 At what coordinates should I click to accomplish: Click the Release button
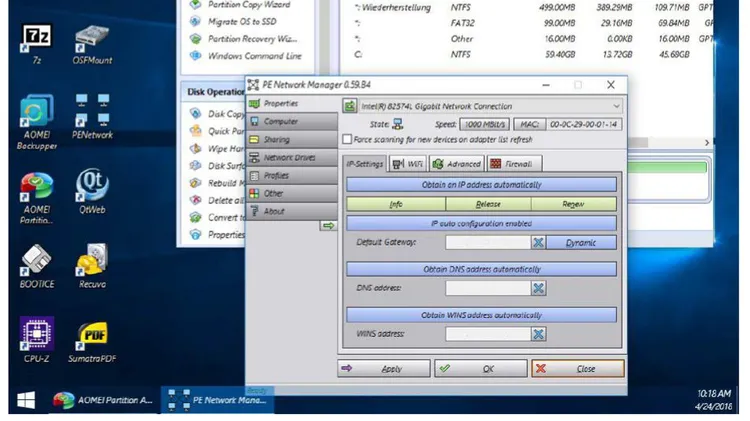(x=488, y=204)
